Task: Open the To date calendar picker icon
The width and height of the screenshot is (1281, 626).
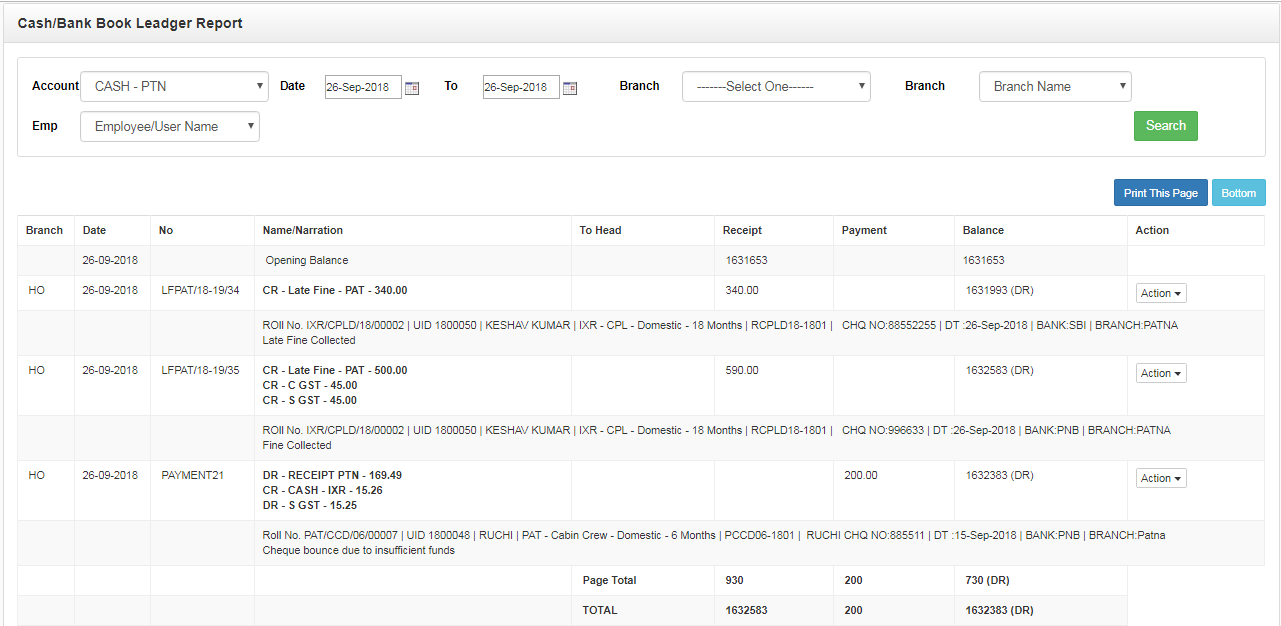Action: (x=570, y=88)
